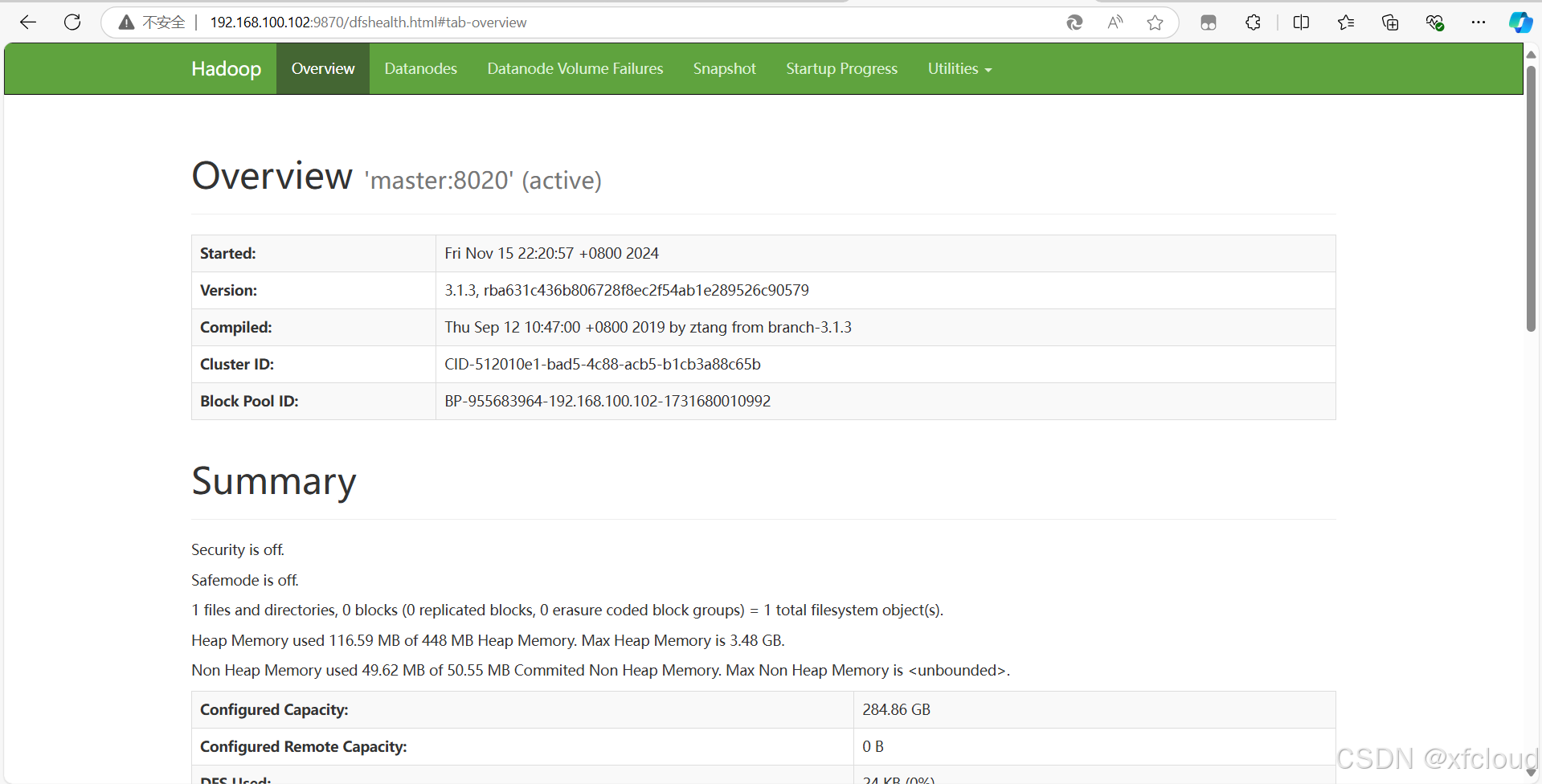Add page to favorites with the star icon
The image size is (1542, 784).
click(1155, 22)
